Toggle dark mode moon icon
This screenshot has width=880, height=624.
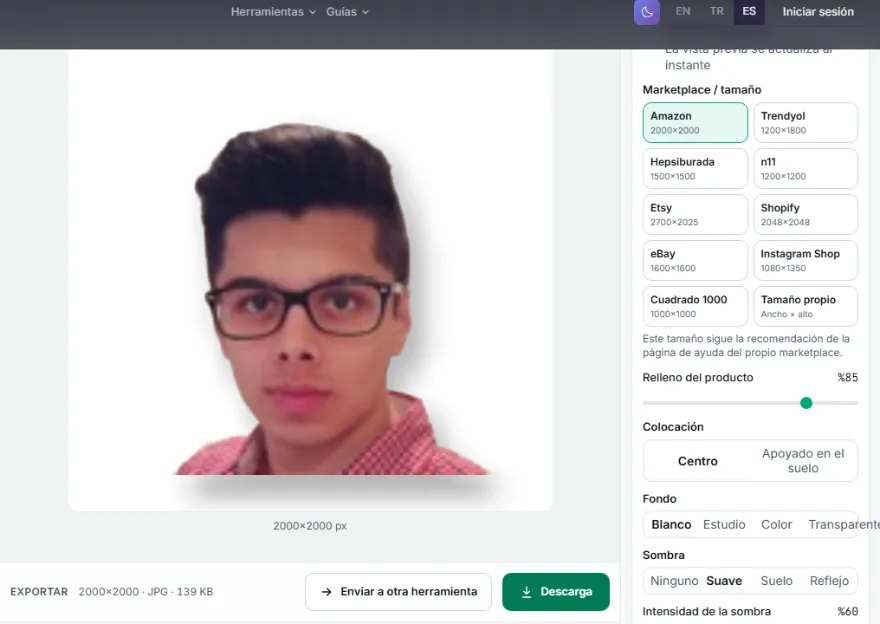647,12
